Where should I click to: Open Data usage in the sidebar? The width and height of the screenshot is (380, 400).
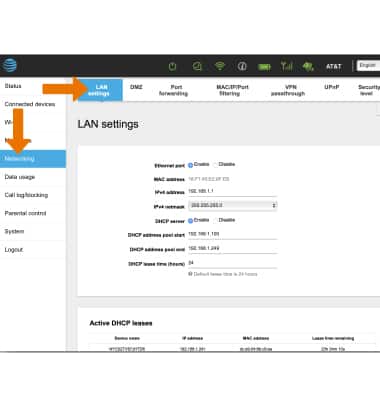pos(20,177)
